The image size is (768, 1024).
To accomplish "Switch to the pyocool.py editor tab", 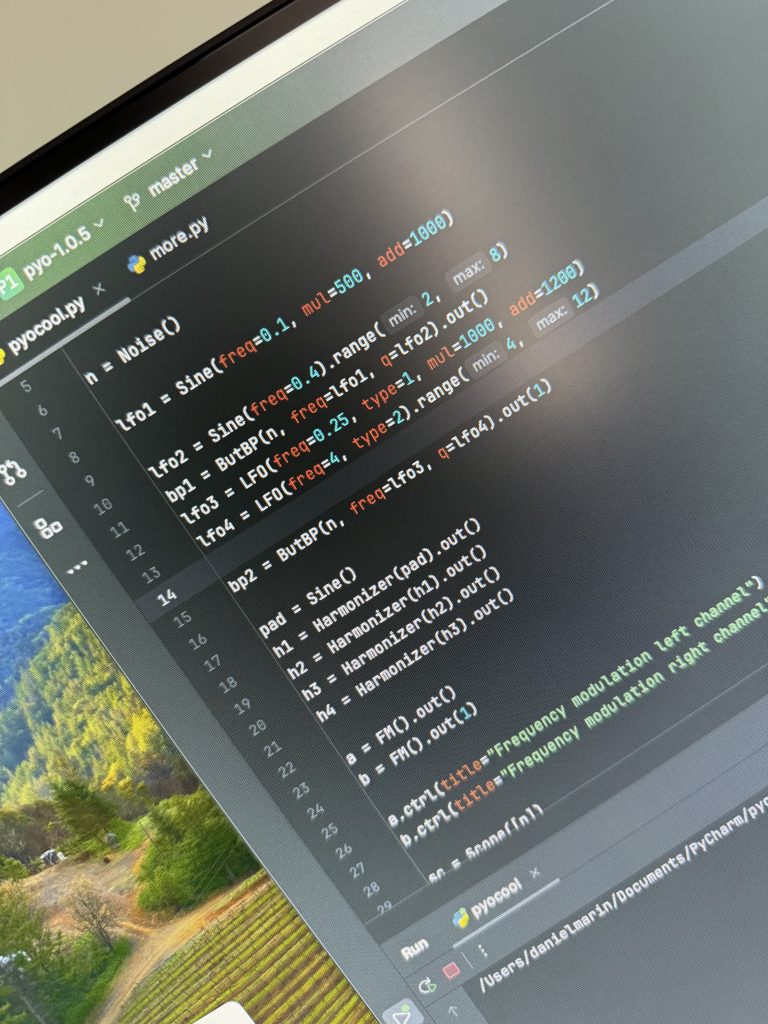I will [46, 325].
